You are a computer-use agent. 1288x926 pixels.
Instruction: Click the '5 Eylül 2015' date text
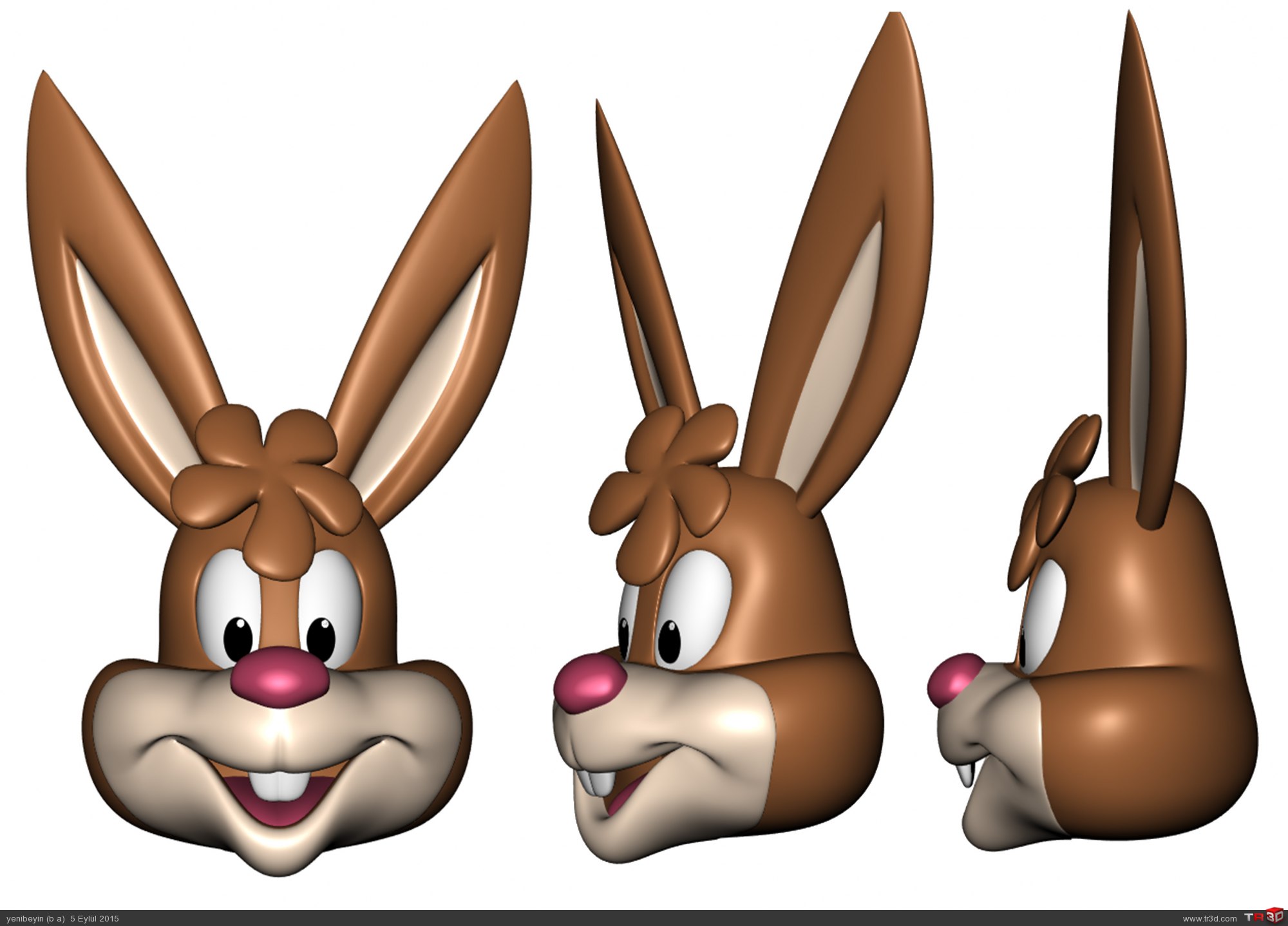(x=95, y=919)
